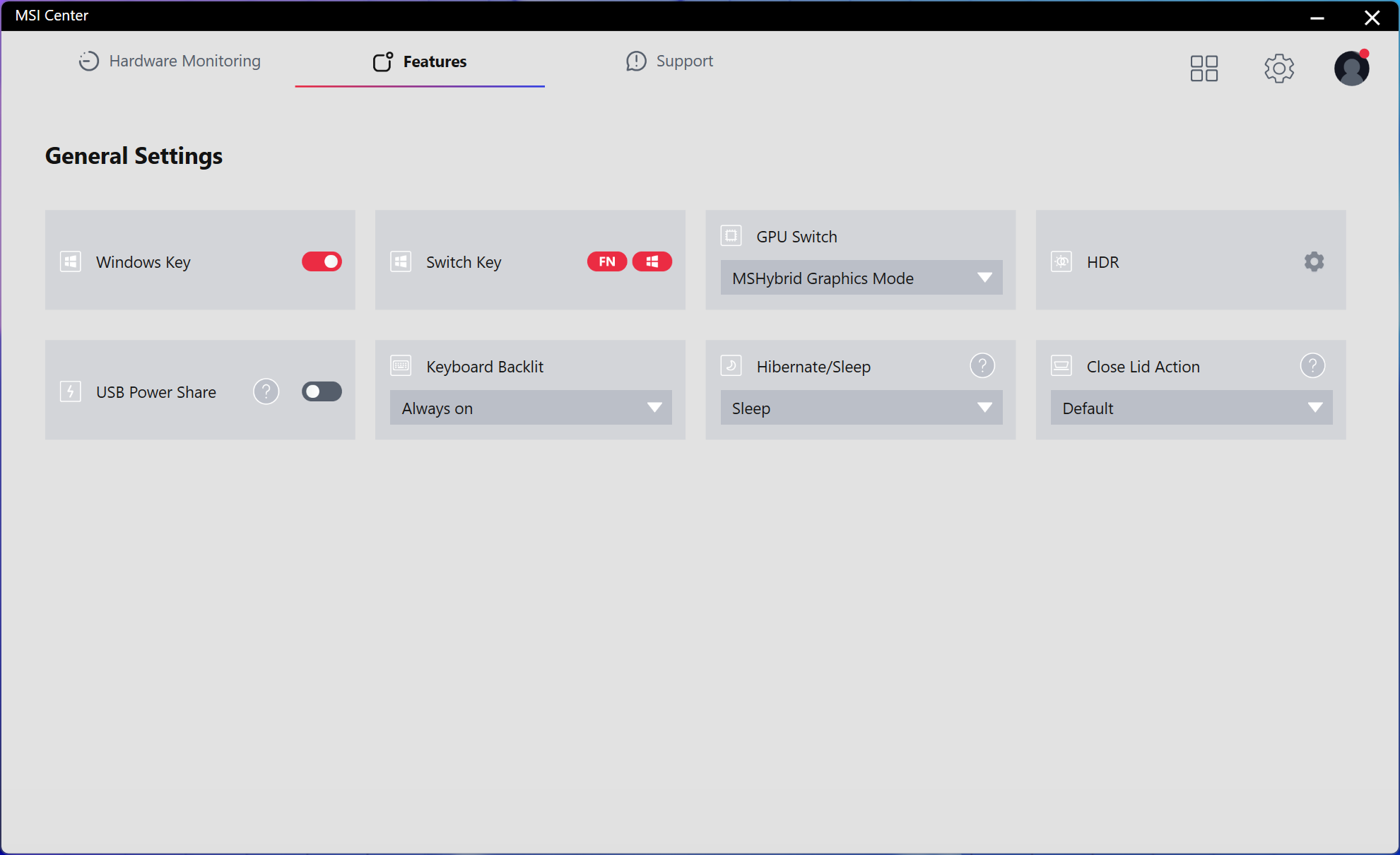Image resolution: width=1400 pixels, height=855 pixels.
Task: Show help for USB Power Share
Action: [266, 391]
